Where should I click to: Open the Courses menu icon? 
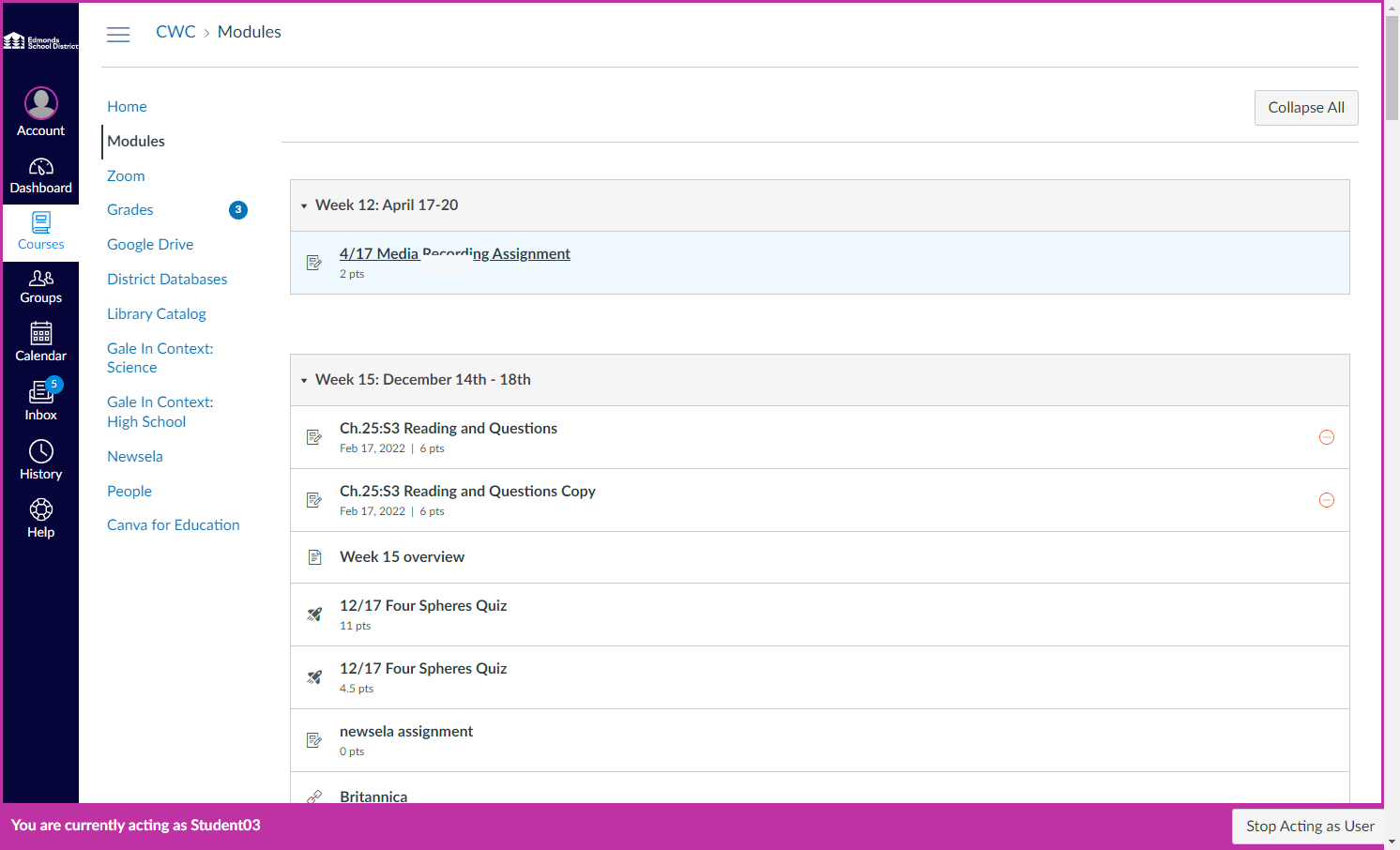tap(41, 222)
